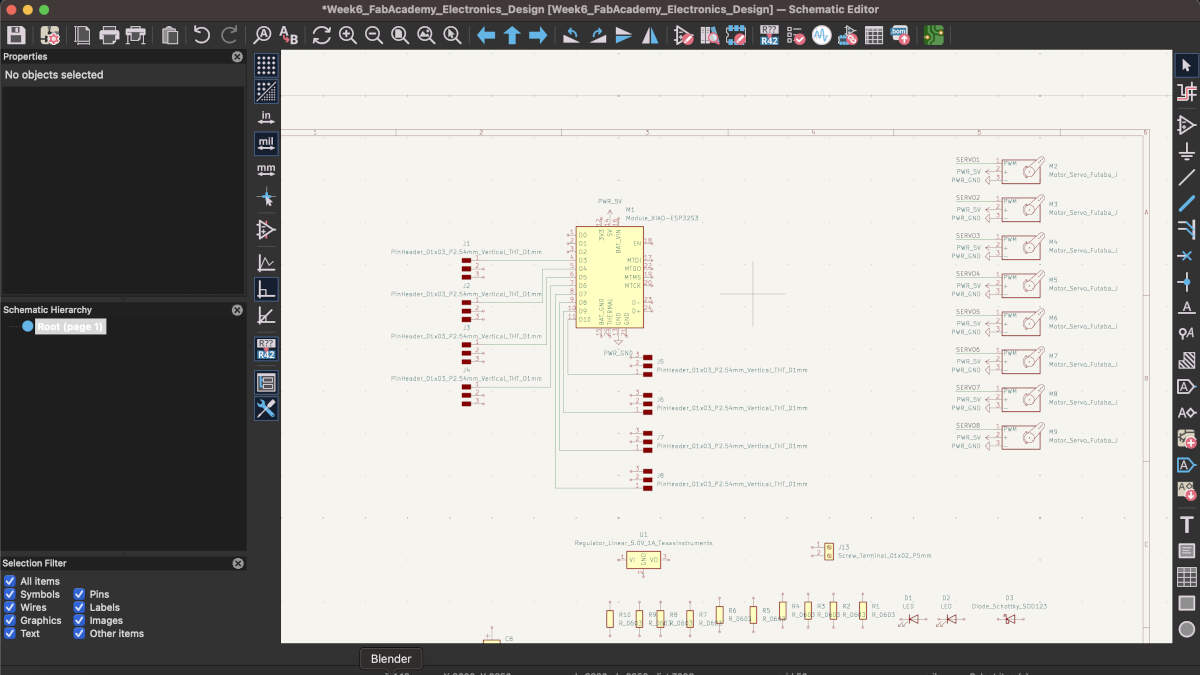Select the draw rectangle tool
The width and height of the screenshot is (1200, 675).
(x=1187, y=603)
